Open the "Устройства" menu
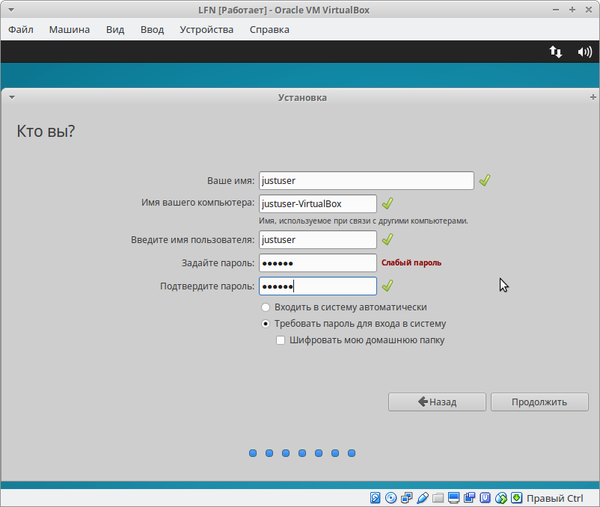The height and width of the screenshot is (507, 600). click(x=206, y=29)
